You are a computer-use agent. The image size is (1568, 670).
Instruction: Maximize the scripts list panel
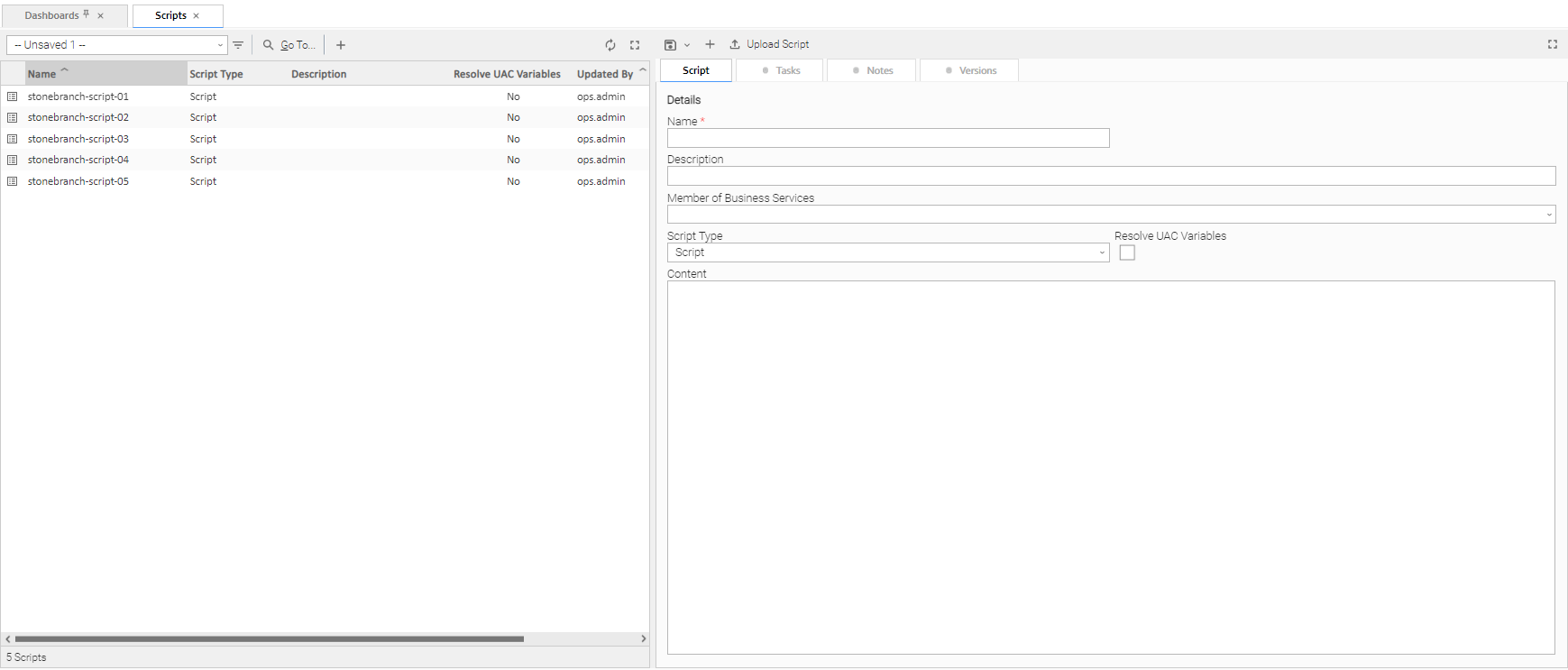635,45
